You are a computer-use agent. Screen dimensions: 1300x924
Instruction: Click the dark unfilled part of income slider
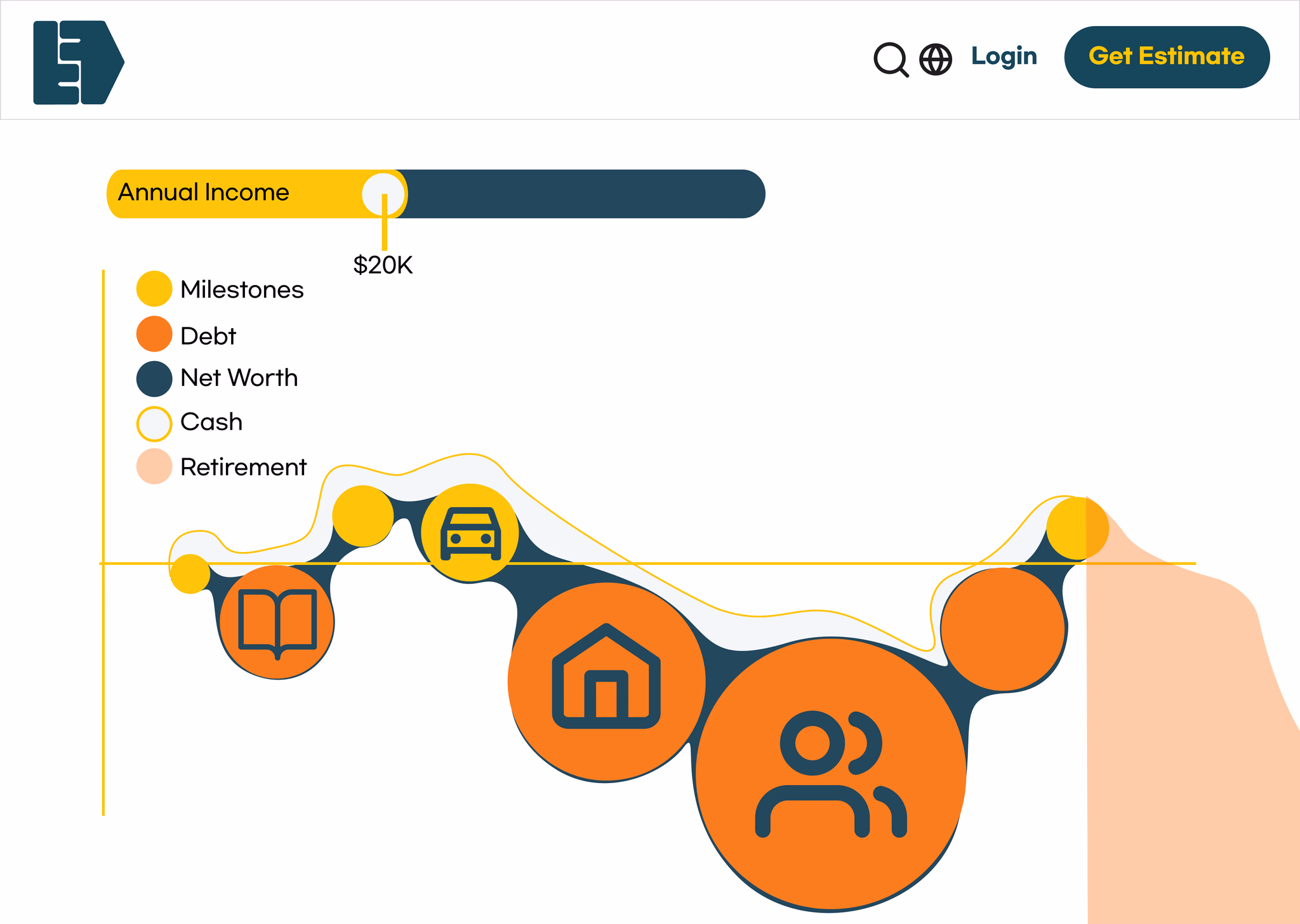586,194
